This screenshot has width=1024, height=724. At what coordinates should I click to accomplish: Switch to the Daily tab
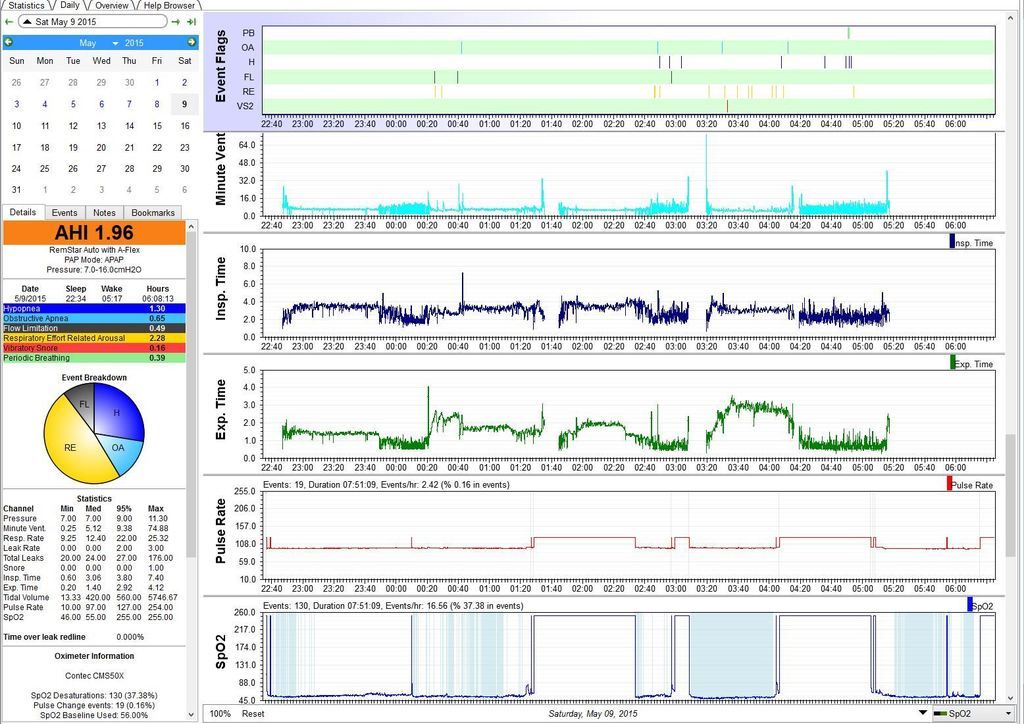coord(70,5)
